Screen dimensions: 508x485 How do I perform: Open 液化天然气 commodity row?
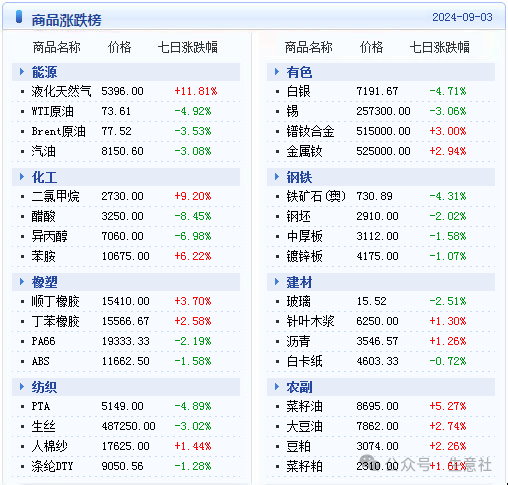(126, 91)
